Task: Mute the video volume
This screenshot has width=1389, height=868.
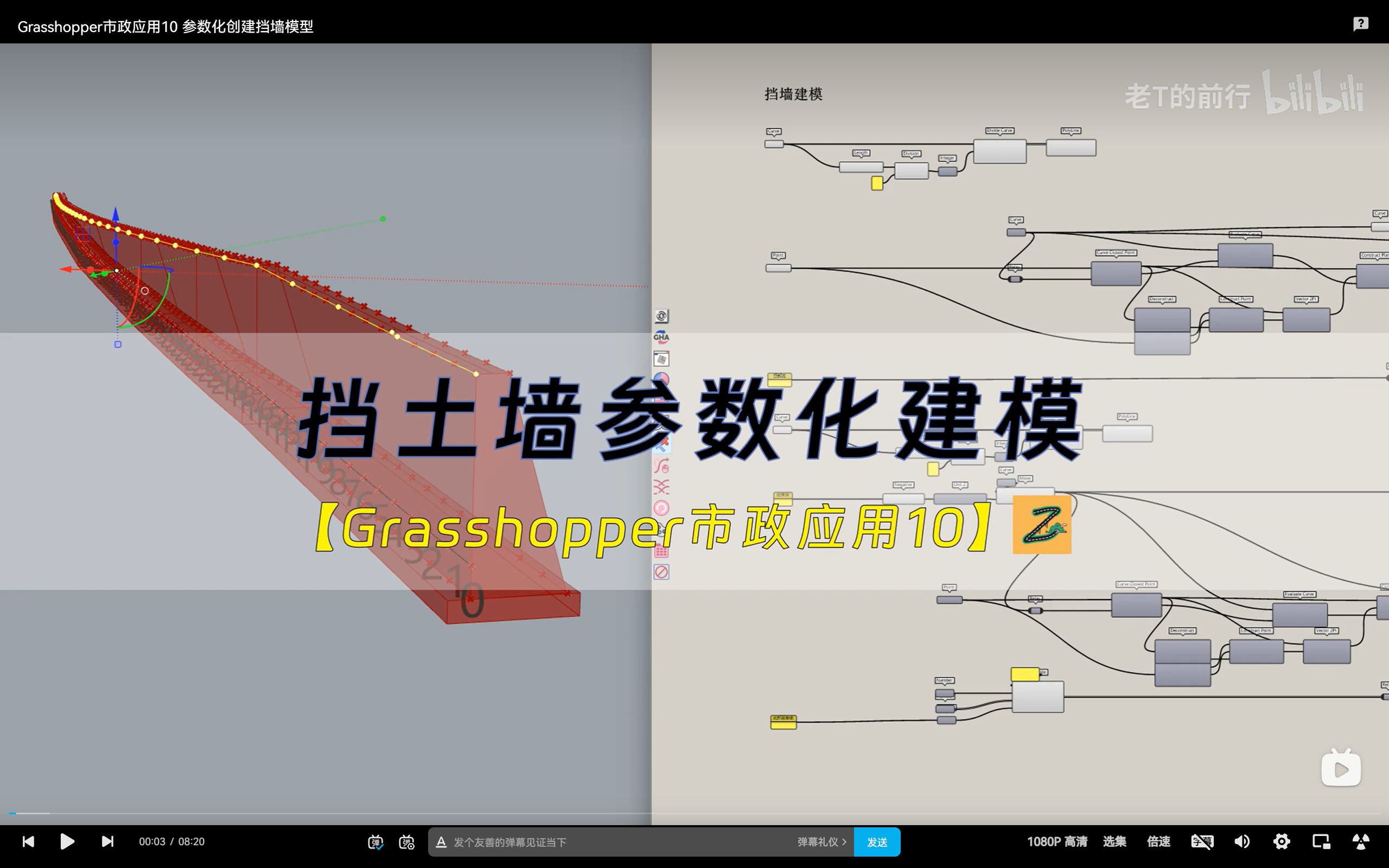Action: tap(1241, 841)
